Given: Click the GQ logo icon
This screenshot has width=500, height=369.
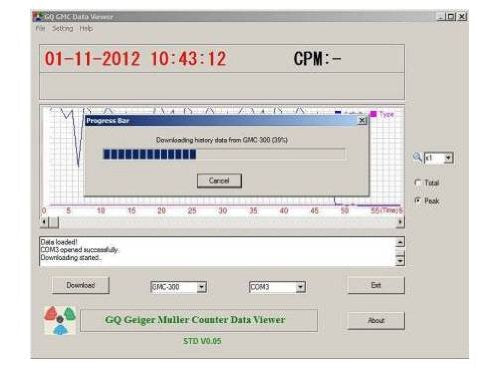Looking at the screenshot, I should point(60,320).
